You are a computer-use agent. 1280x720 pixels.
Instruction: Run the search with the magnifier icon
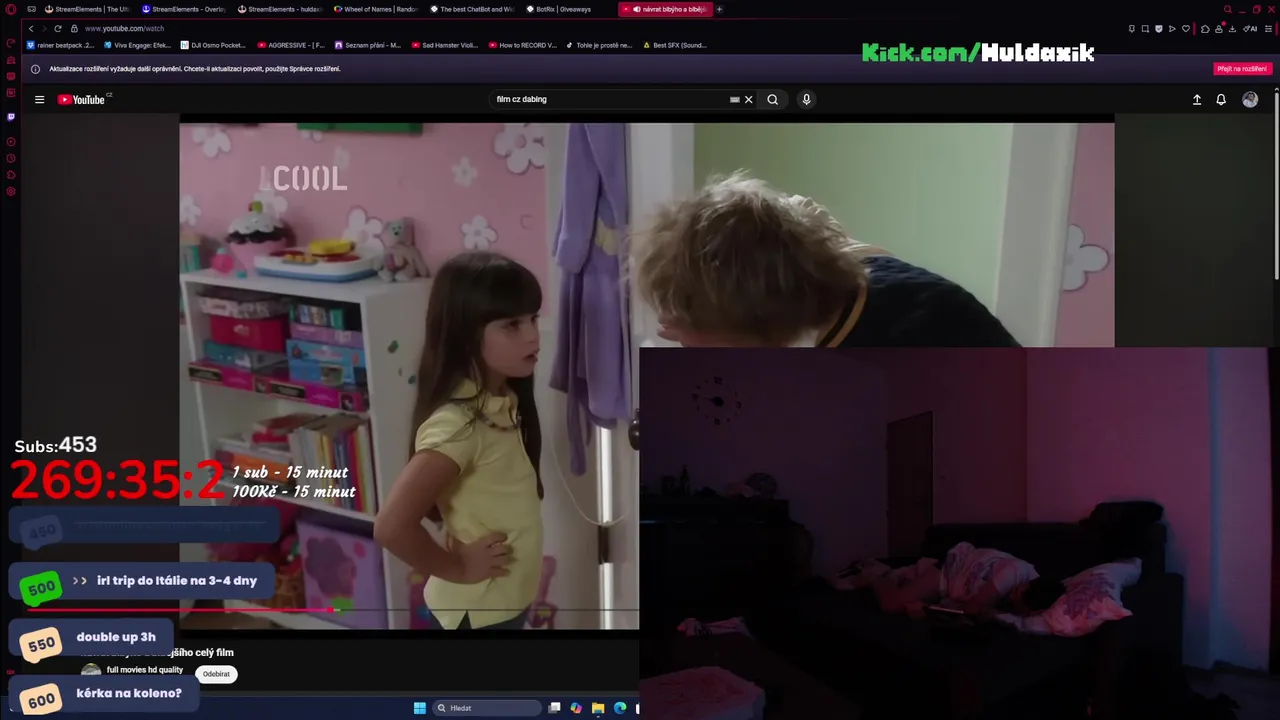(772, 99)
